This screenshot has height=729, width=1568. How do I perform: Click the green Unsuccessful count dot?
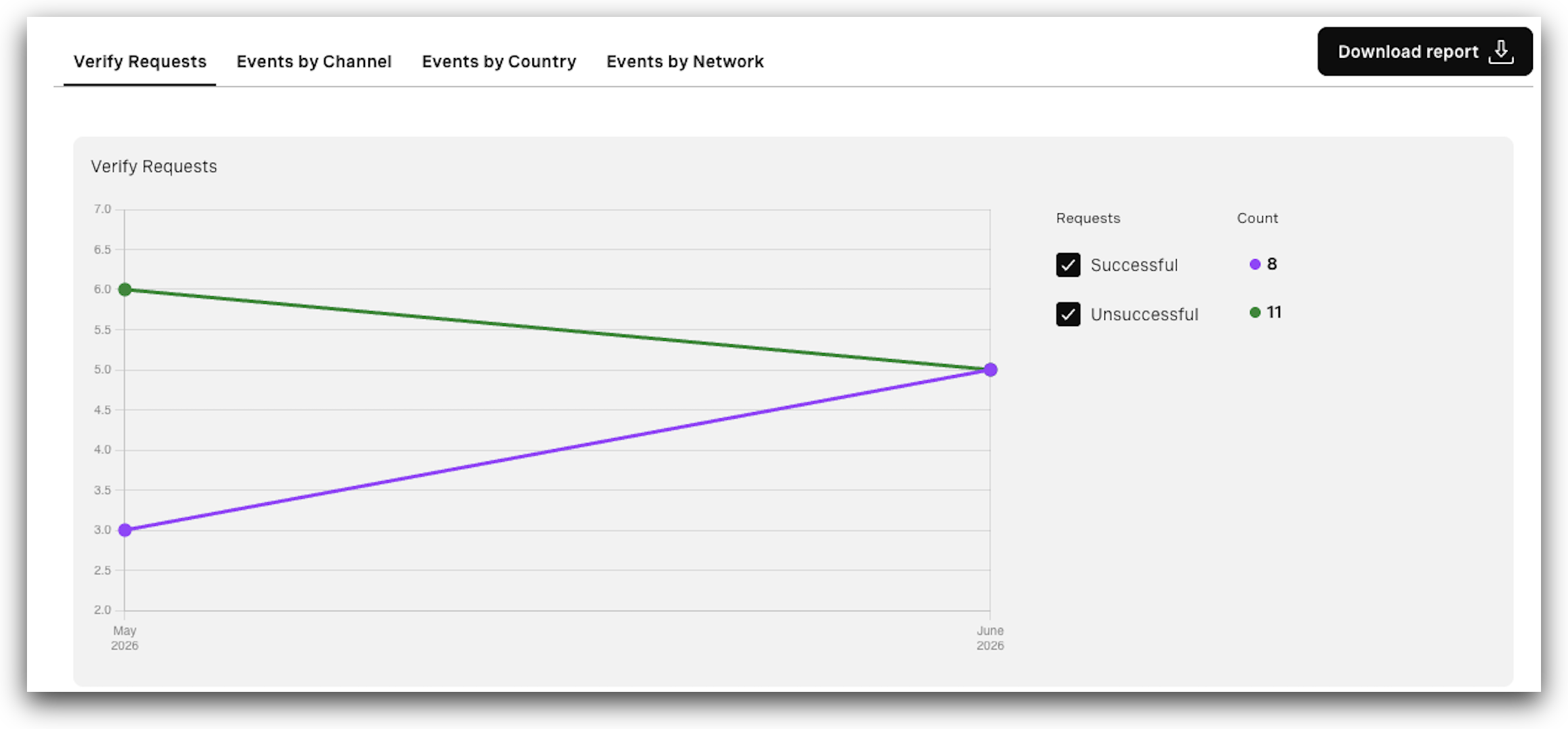[1255, 313]
